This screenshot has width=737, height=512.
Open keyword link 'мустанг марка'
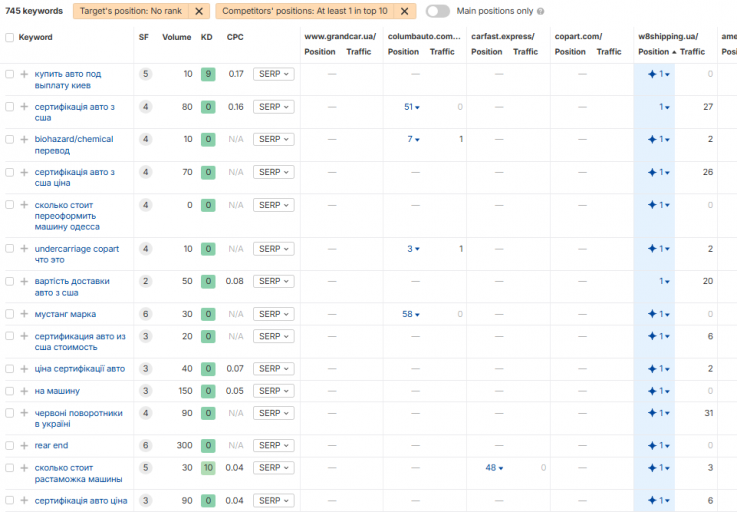pos(65,314)
